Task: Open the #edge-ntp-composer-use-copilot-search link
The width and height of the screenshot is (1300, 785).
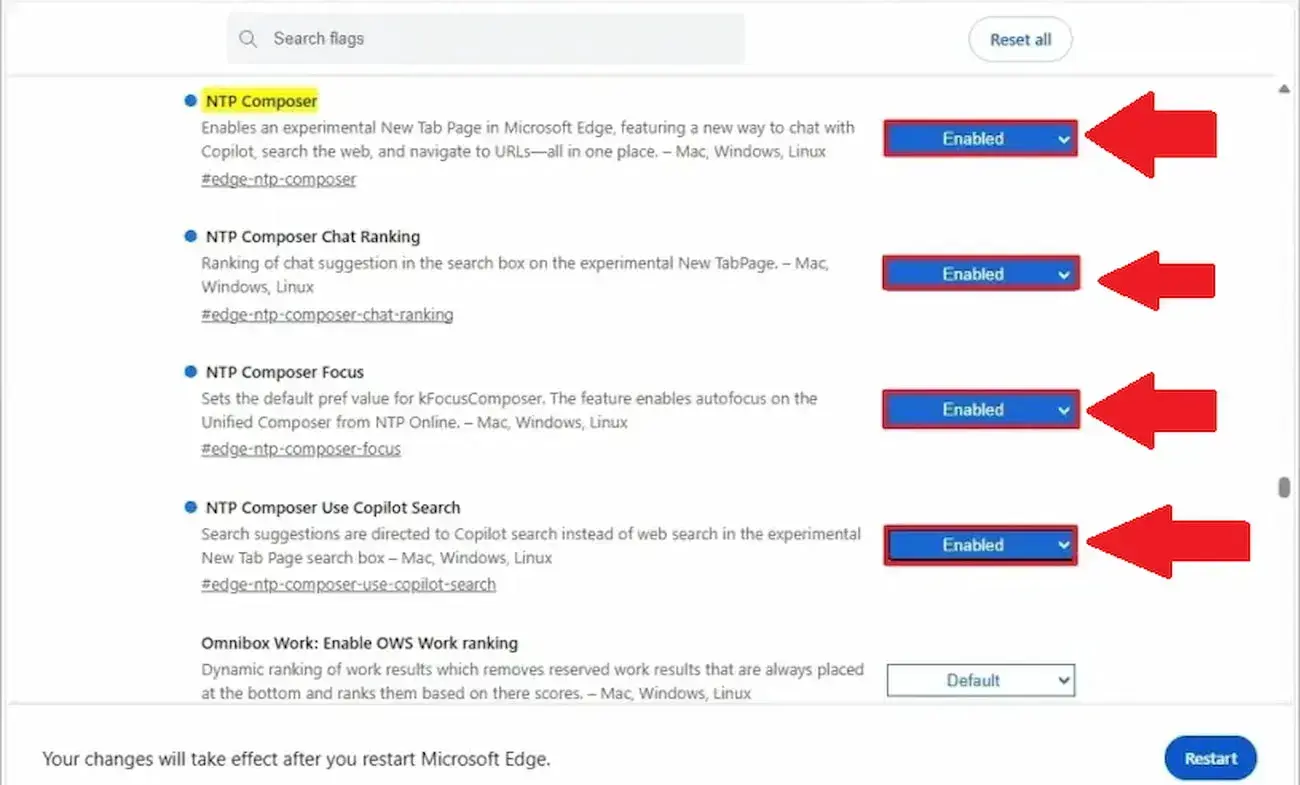Action: (x=348, y=584)
